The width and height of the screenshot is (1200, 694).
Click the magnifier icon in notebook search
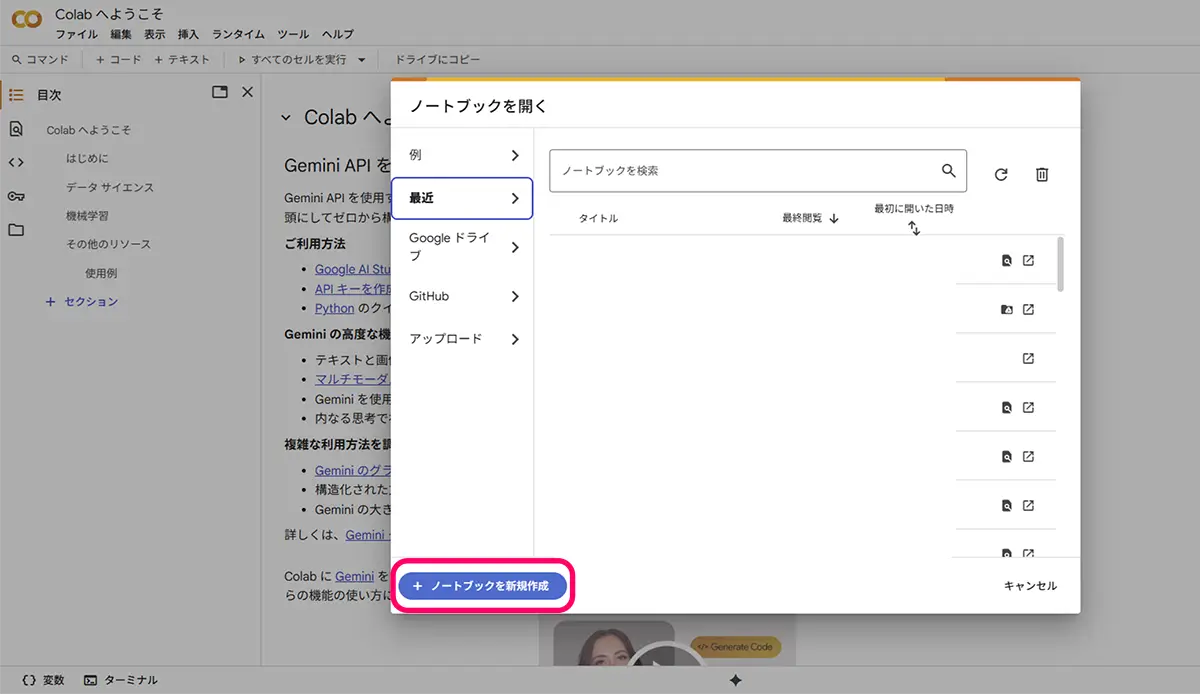[949, 170]
